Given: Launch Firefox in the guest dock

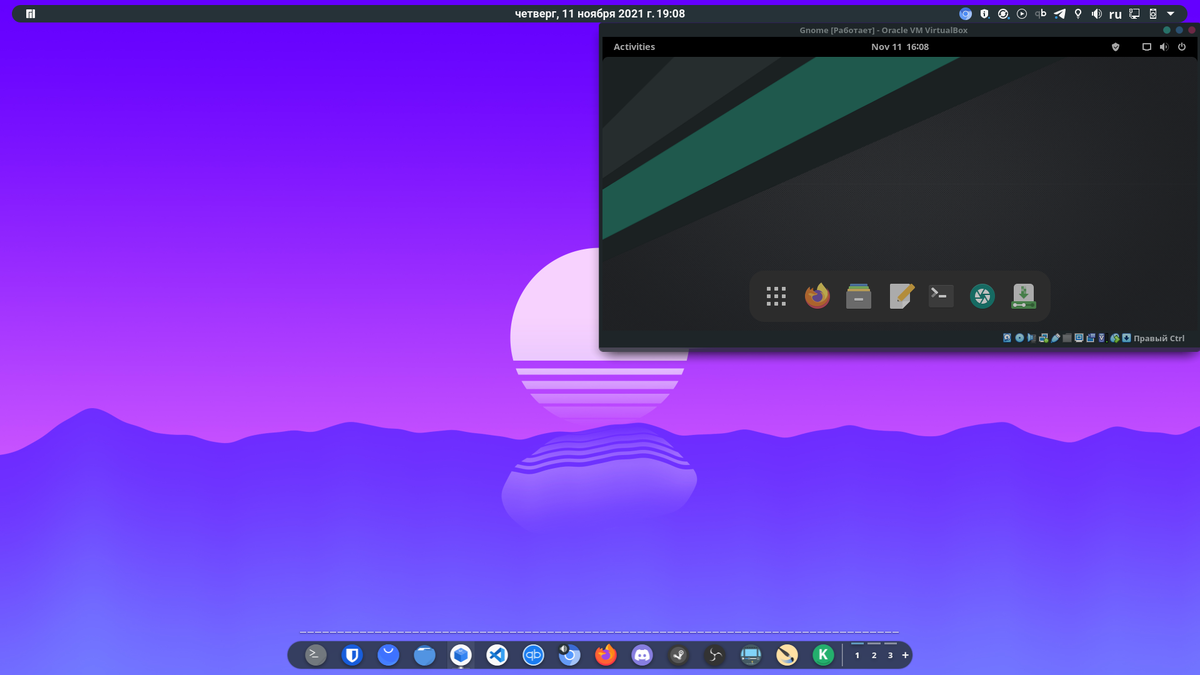Looking at the screenshot, I should click(x=818, y=296).
